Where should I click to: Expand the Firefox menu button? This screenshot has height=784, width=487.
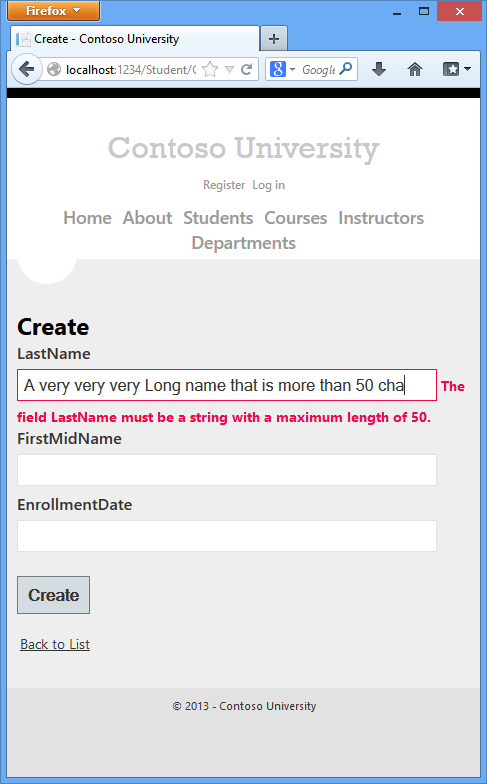pyautogui.click(x=53, y=10)
